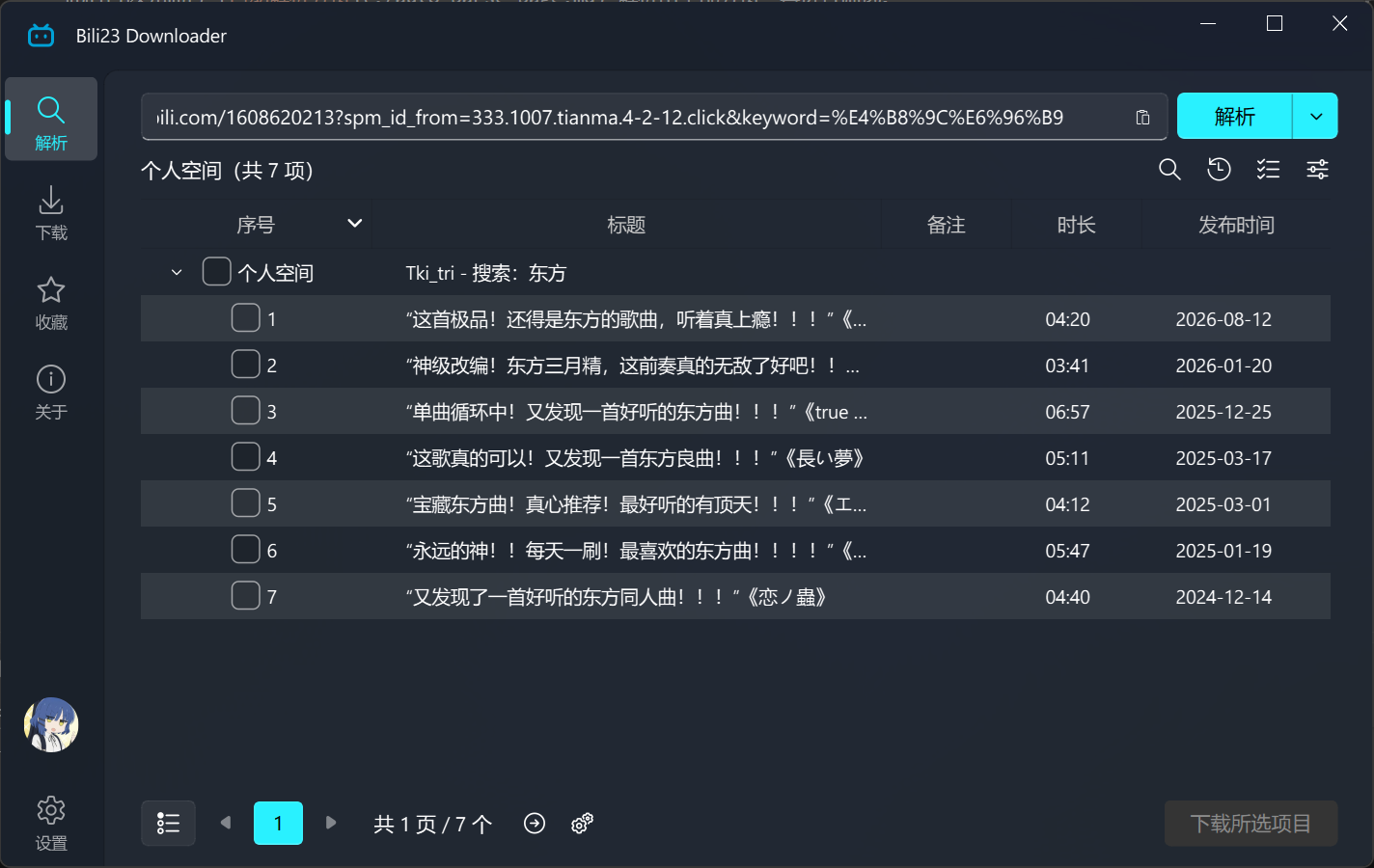Click the title ending with《長い夢》
Image resolution: width=1374 pixels, height=868 pixels.
coord(636,458)
